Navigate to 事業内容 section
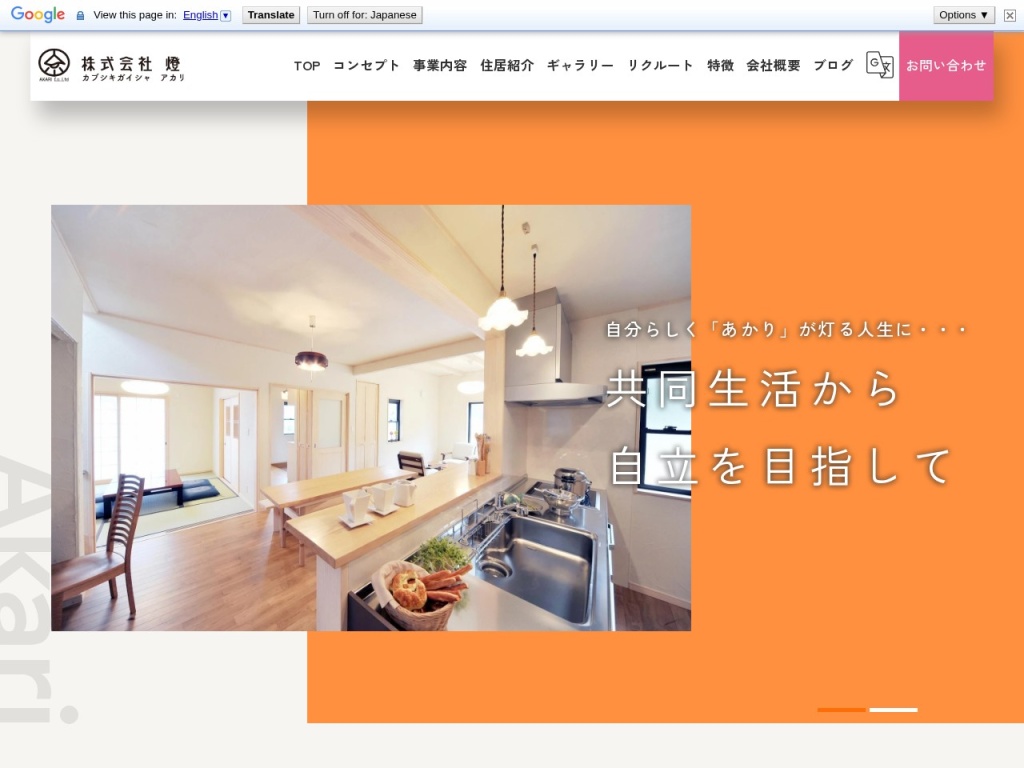 coord(440,66)
